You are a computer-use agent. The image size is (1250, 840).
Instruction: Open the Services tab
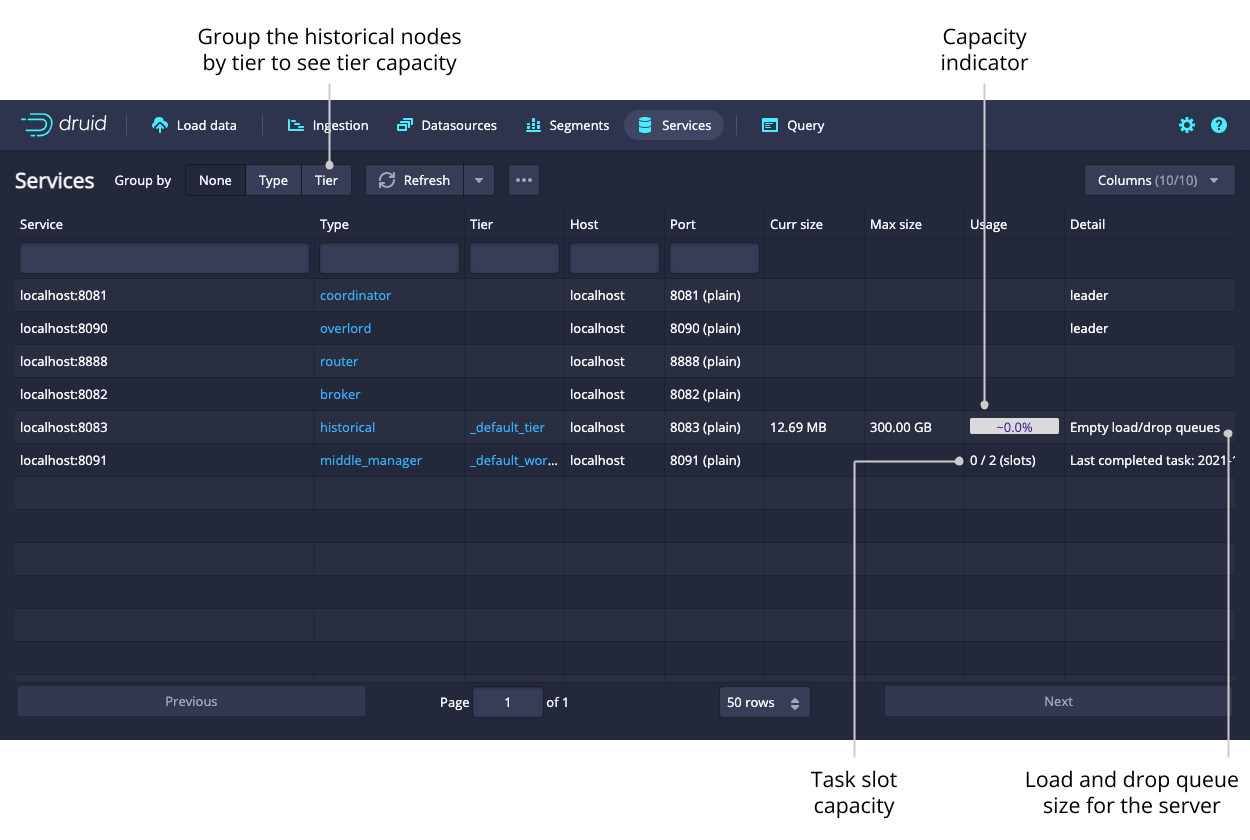[x=674, y=125]
